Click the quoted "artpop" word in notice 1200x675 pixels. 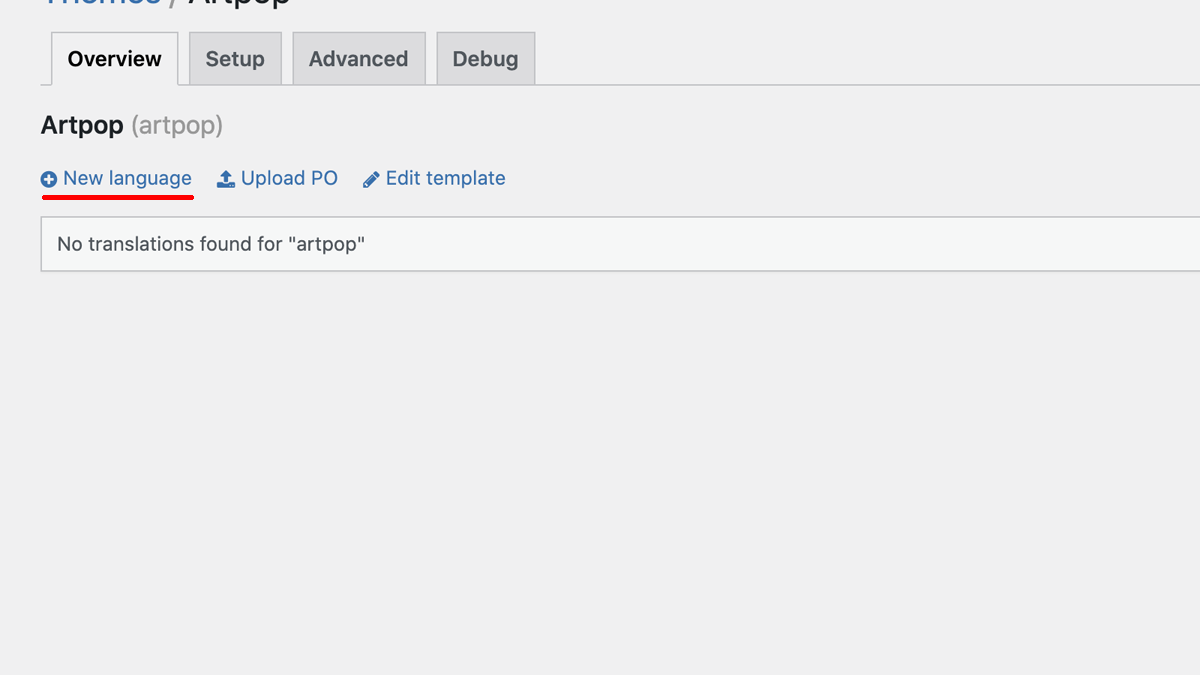tap(327, 244)
